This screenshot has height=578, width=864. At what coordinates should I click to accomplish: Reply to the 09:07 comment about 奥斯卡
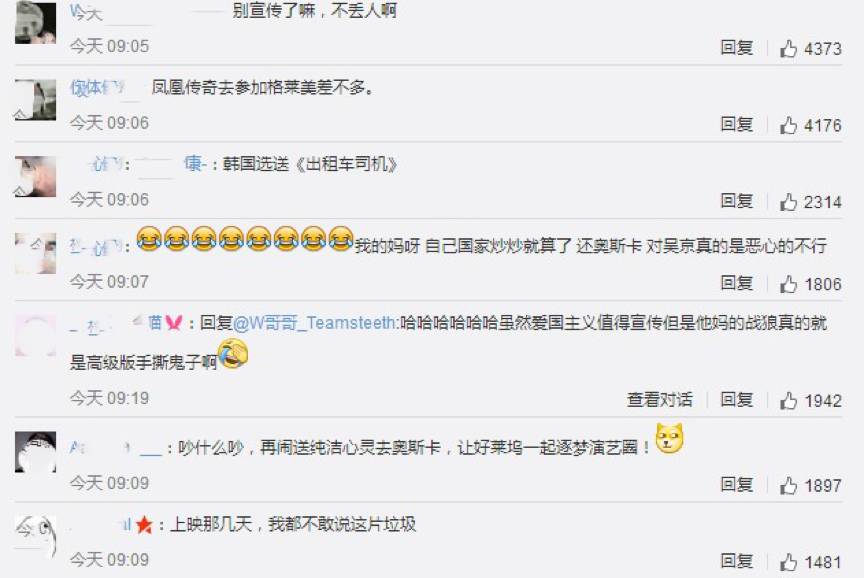pyautogui.click(x=737, y=283)
